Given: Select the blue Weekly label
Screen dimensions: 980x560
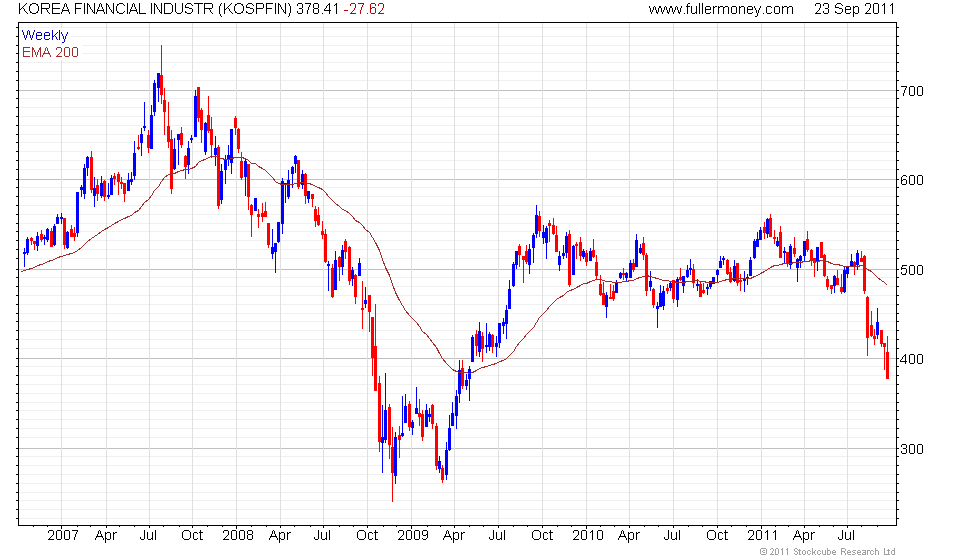Looking at the screenshot, I should tap(45, 36).
